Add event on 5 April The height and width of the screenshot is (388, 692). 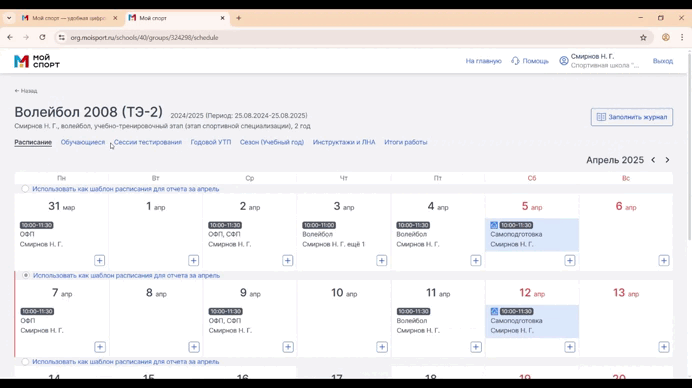[x=569, y=260]
